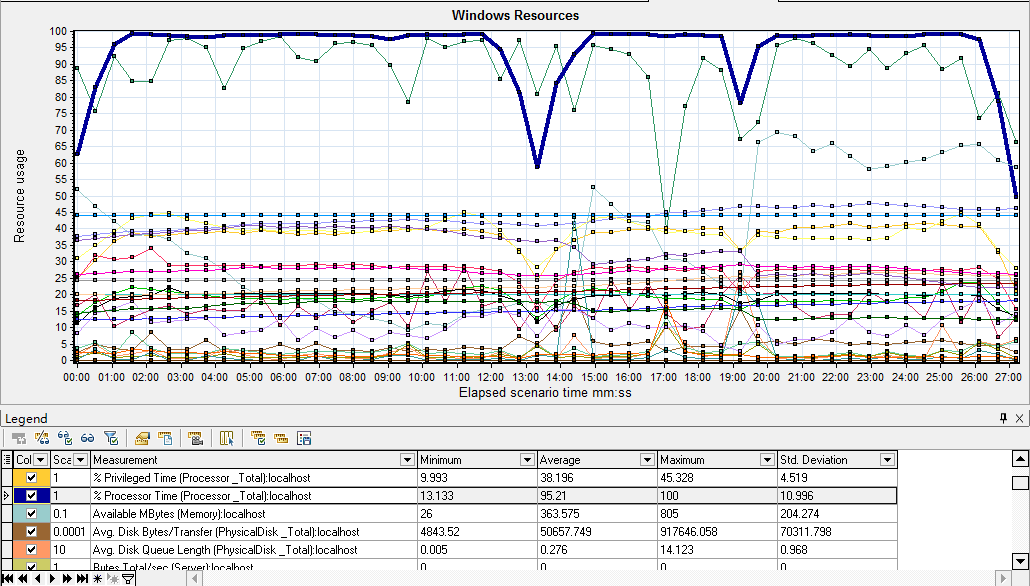
Task: Click the funnel filter icon in grid navigator
Action: point(128,579)
